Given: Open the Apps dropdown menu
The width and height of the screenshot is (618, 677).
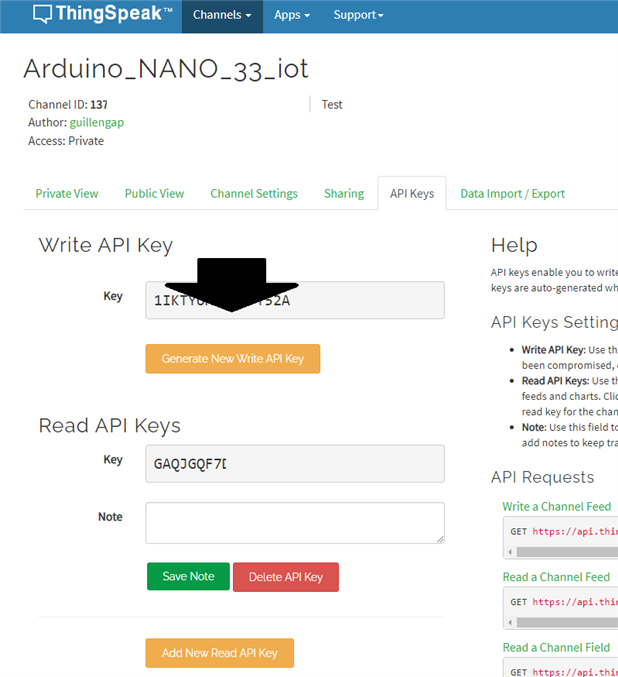Looking at the screenshot, I should click(x=292, y=16).
